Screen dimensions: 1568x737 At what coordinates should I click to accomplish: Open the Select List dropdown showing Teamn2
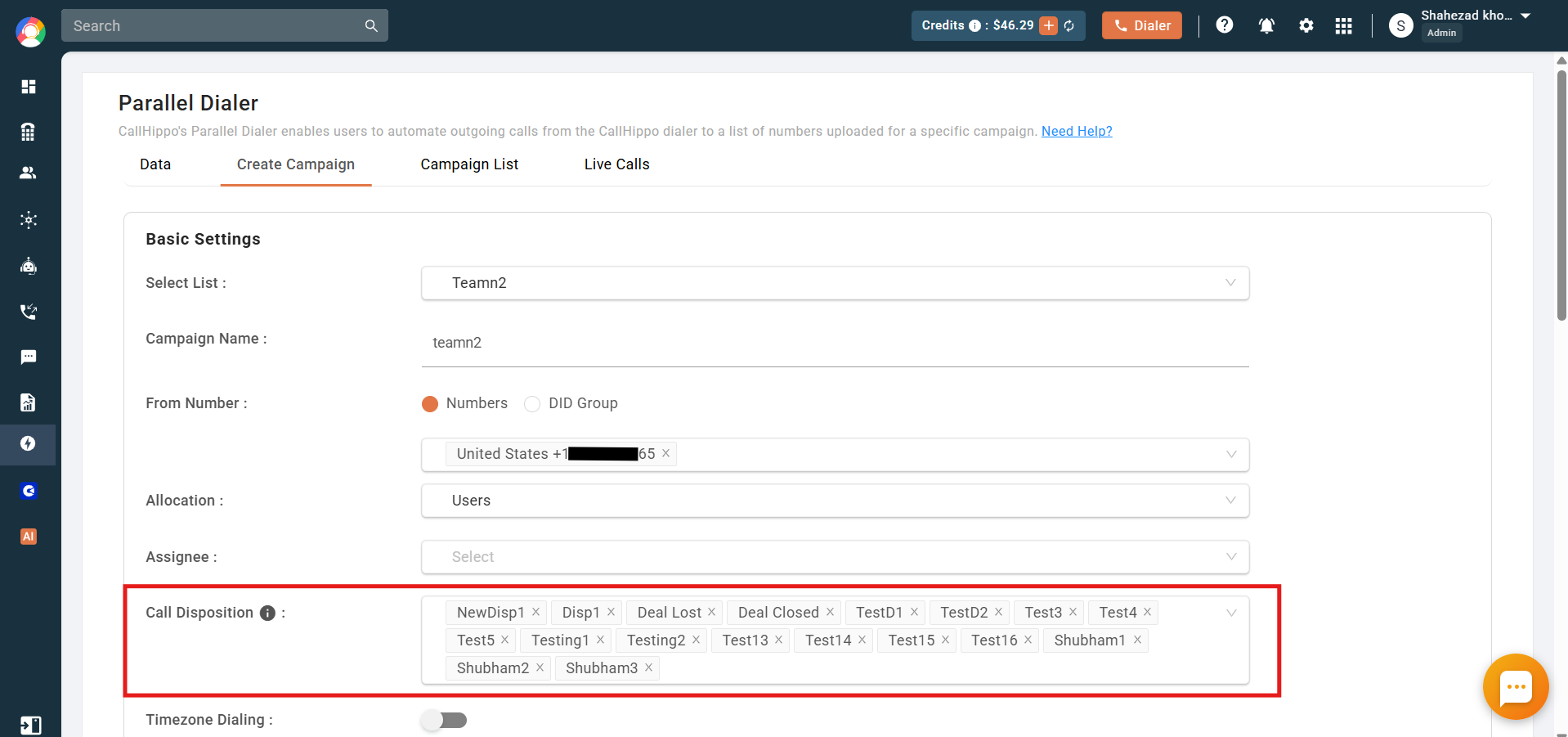pos(835,283)
